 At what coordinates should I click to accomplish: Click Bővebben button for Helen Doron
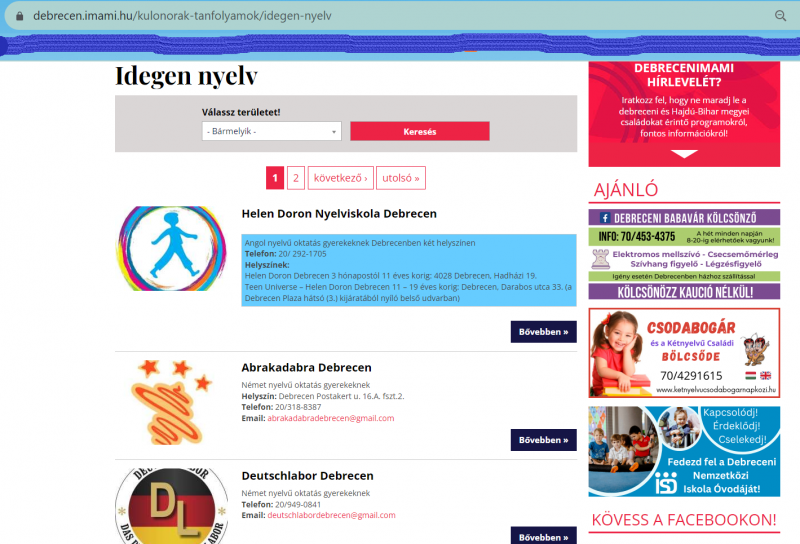543,332
